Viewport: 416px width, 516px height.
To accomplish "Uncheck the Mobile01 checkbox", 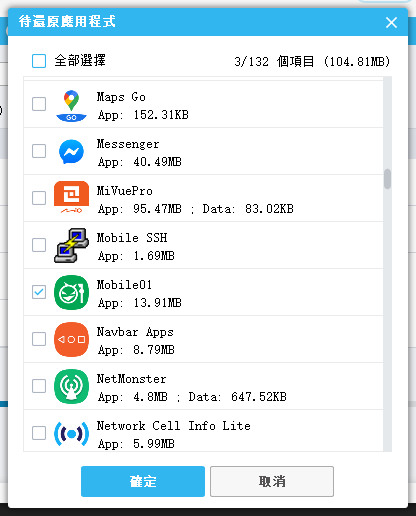I will 39,292.
